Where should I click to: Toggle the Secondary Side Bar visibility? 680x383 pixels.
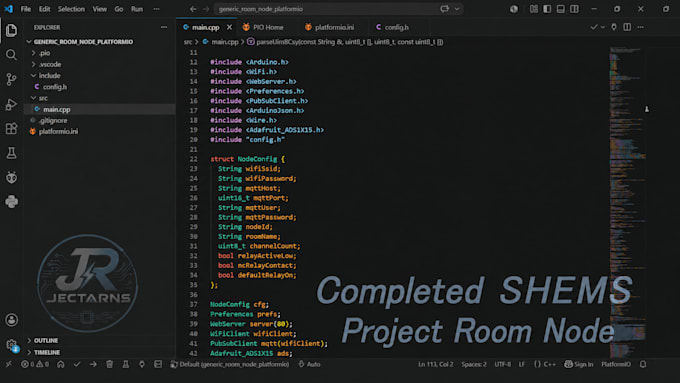574,9
